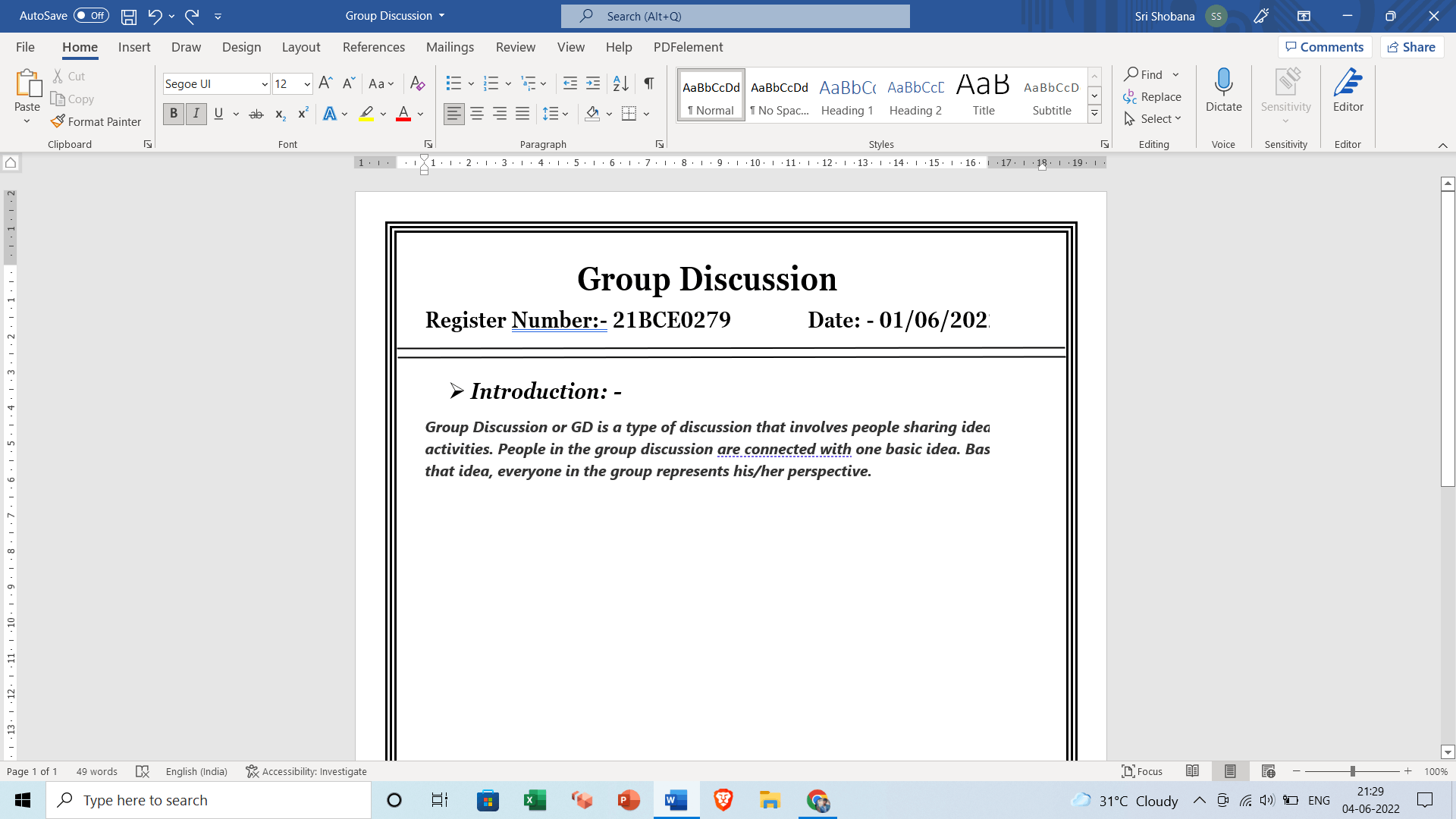Switch to the Insert tab

click(134, 47)
